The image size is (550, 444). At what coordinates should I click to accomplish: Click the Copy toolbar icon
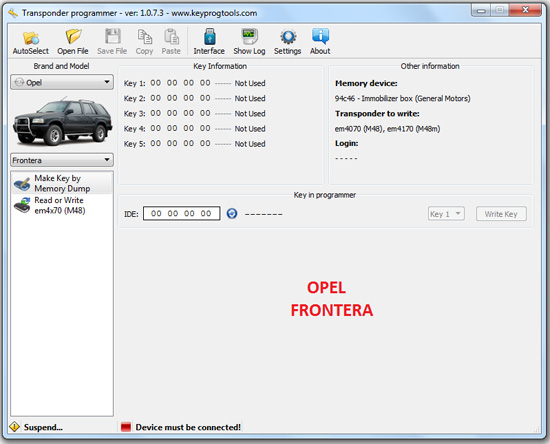click(x=144, y=42)
